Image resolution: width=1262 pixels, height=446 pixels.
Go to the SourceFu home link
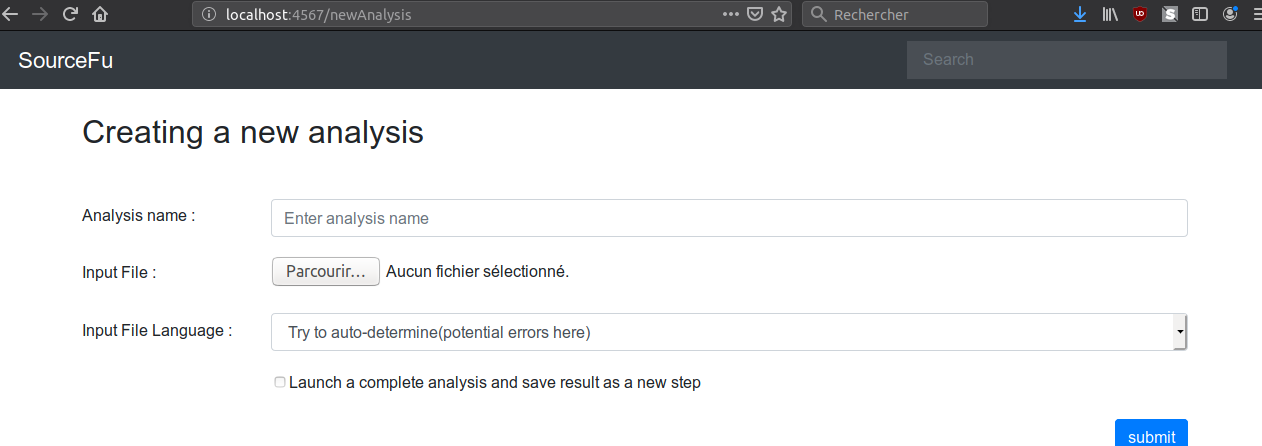coord(66,60)
